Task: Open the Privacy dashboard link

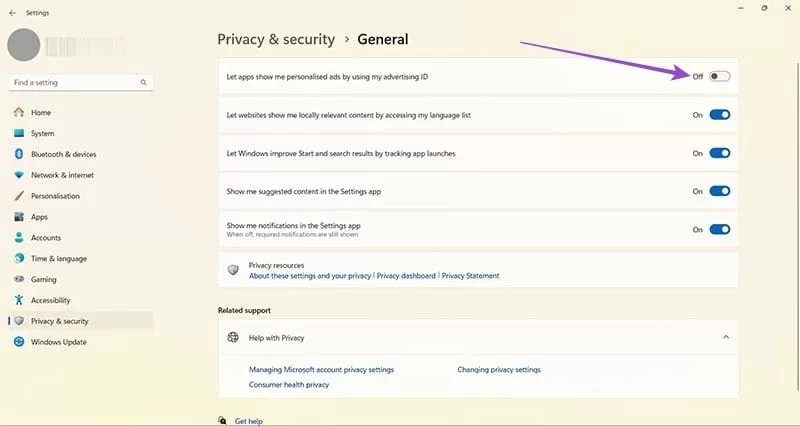Action: 406,276
